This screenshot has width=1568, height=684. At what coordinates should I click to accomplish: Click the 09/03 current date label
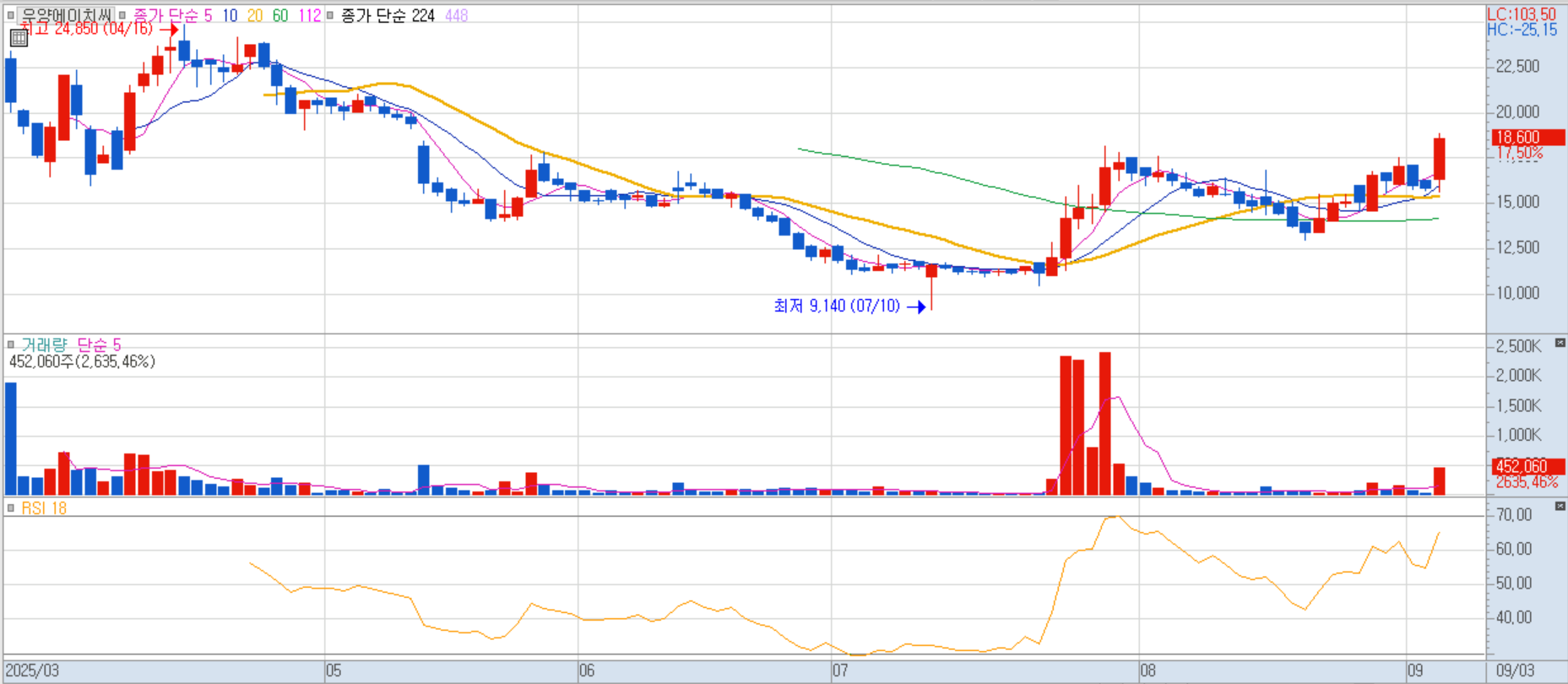1516,670
